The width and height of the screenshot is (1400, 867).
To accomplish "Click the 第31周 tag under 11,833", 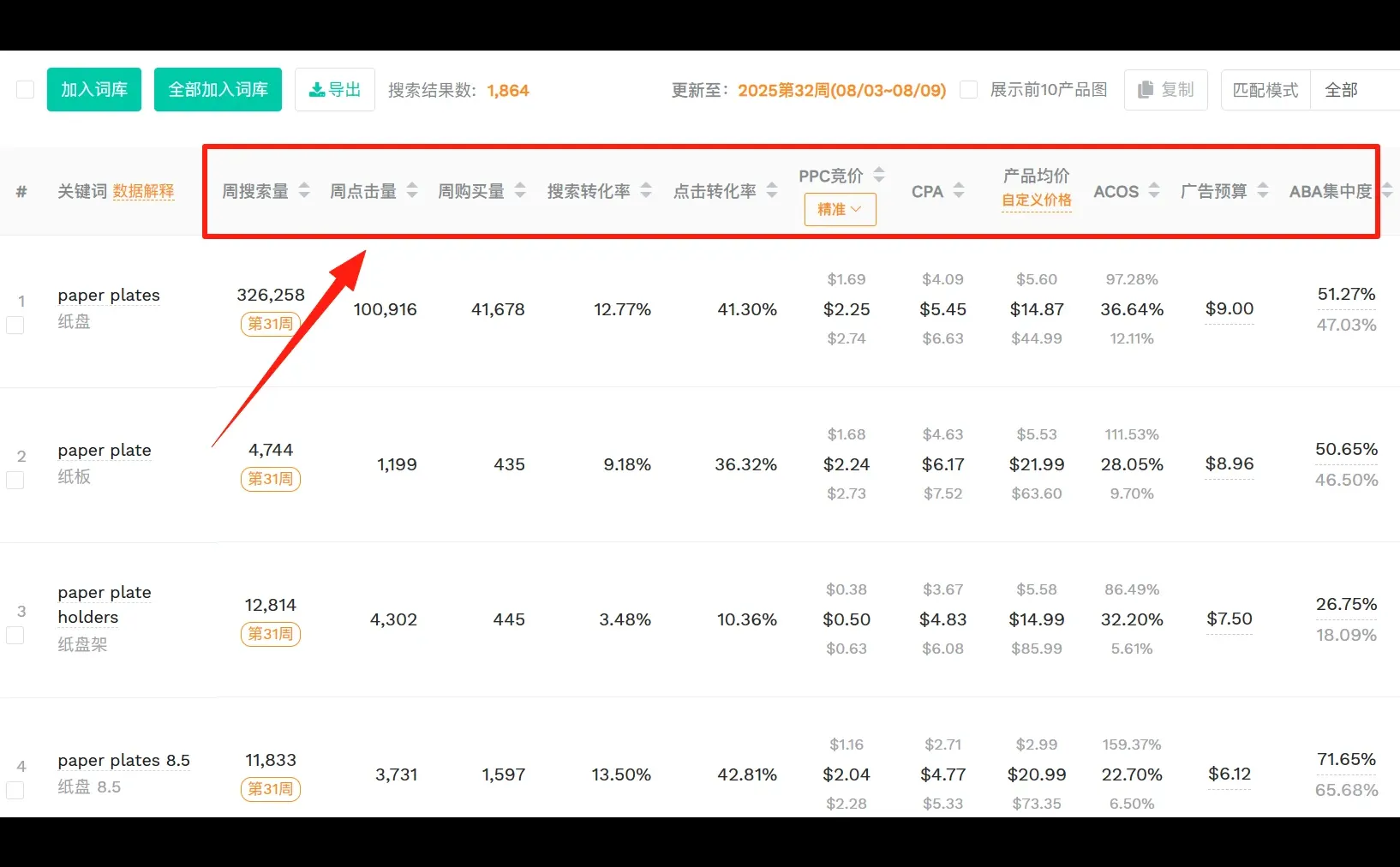I will pyautogui.click(x=271, y=789).
